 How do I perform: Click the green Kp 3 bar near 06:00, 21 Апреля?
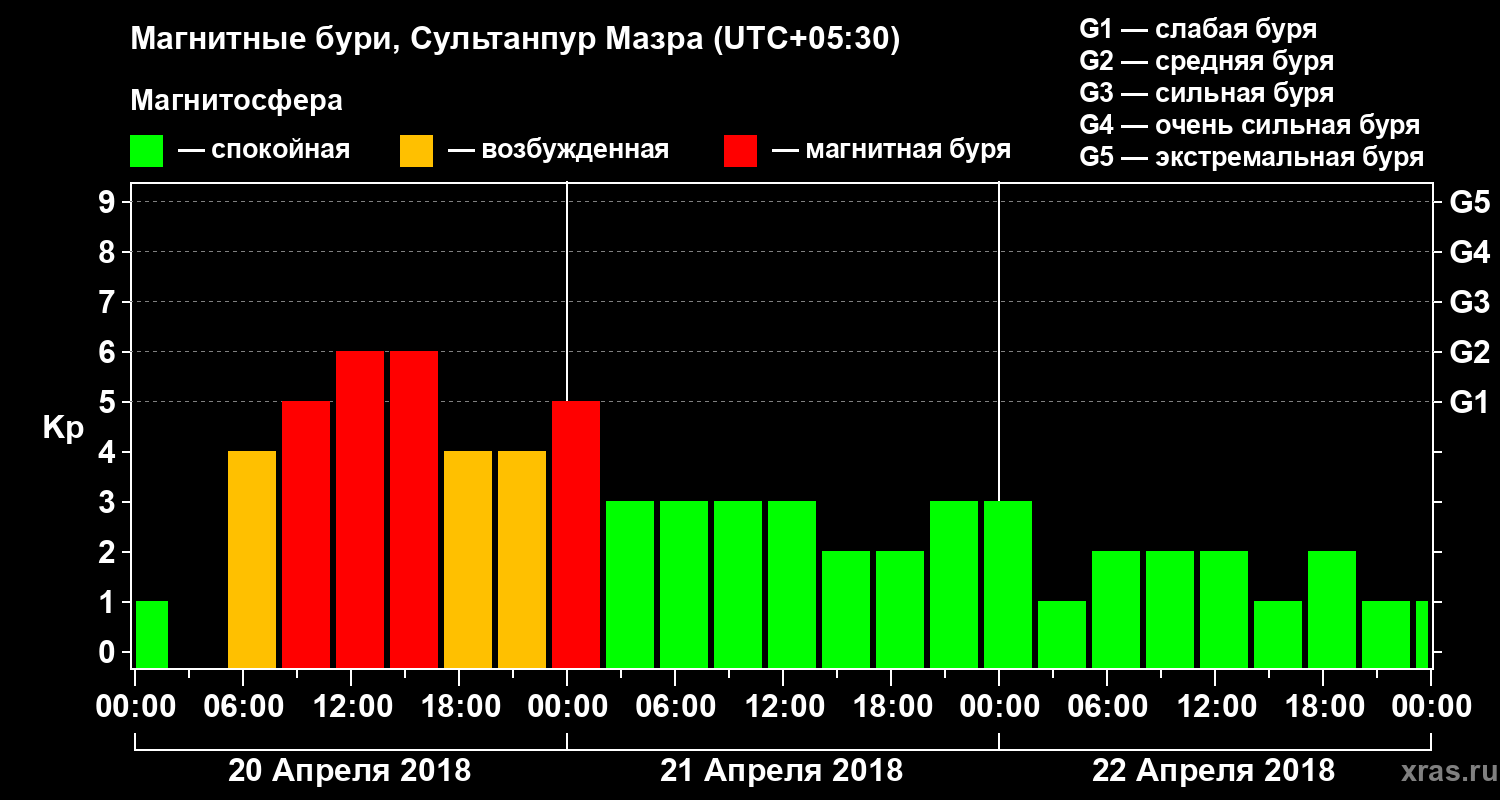[x=684, y=584]
